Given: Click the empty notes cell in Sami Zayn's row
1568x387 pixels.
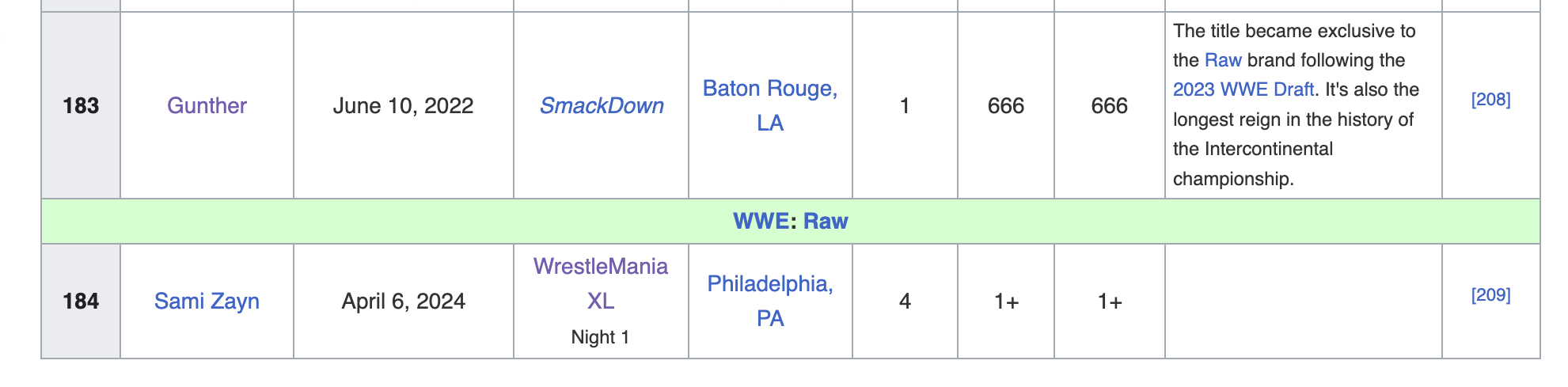Looking at the screenshot, I should click(x=1303, y=301).
